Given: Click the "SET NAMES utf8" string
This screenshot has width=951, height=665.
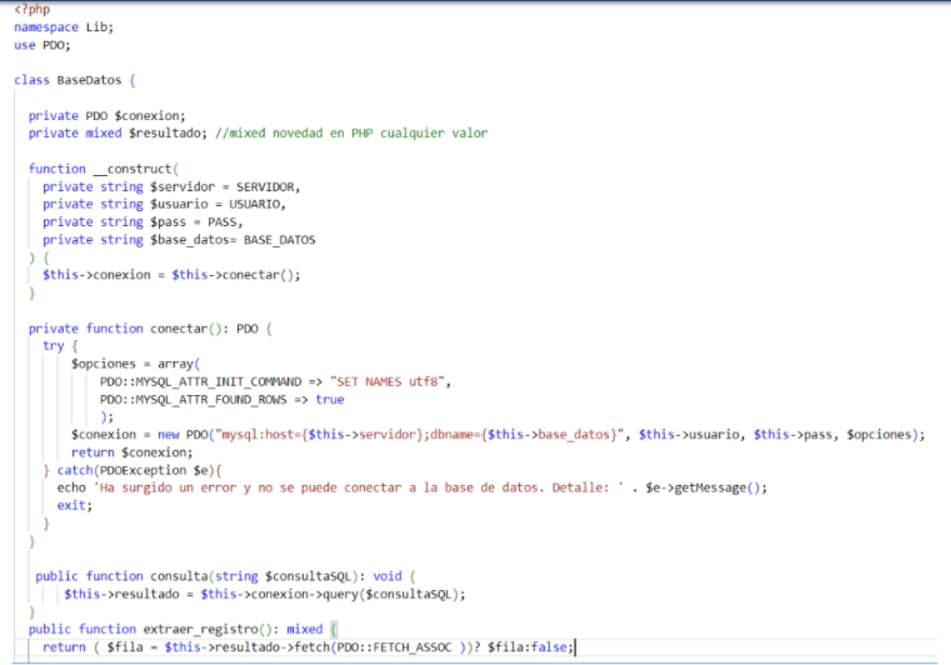Looking at the screenshot, I should click(387, 382).
